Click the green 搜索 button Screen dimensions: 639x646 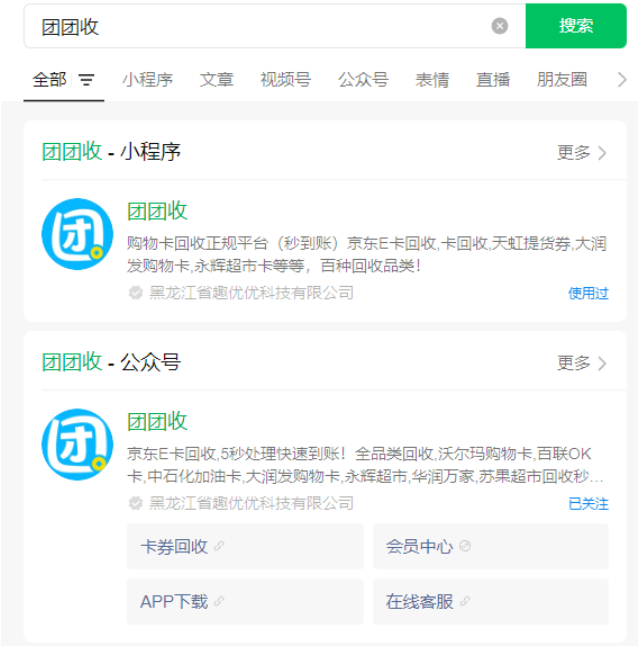(x=575, y=26)
